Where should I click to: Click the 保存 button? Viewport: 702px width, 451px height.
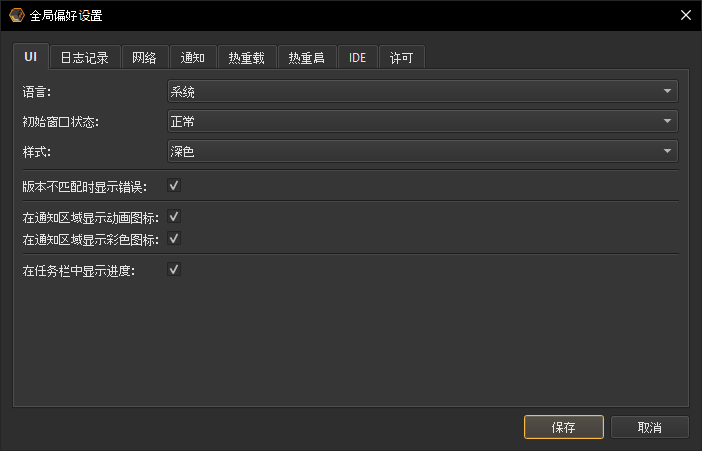click(x=564, y=427)
